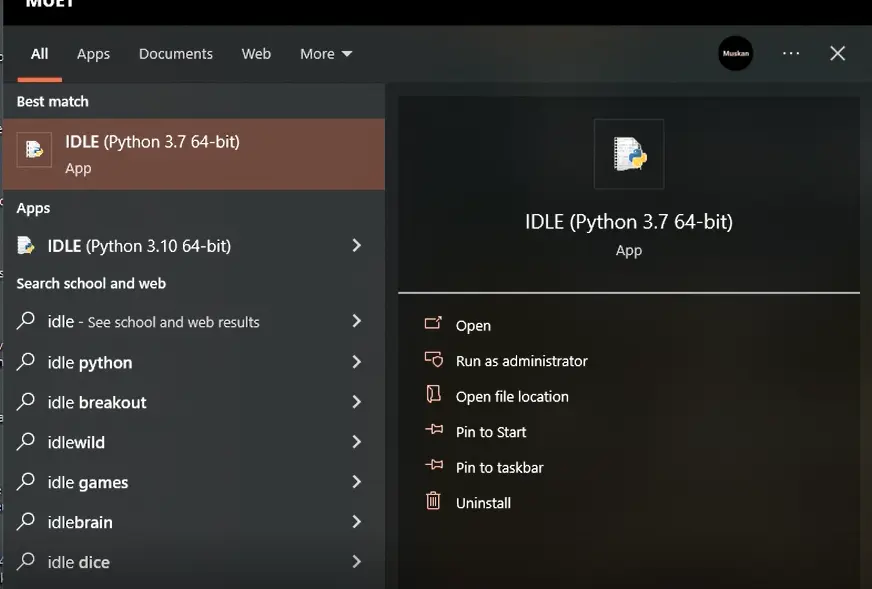Select the All tab
872x589 pixels.
click(39, 54)
